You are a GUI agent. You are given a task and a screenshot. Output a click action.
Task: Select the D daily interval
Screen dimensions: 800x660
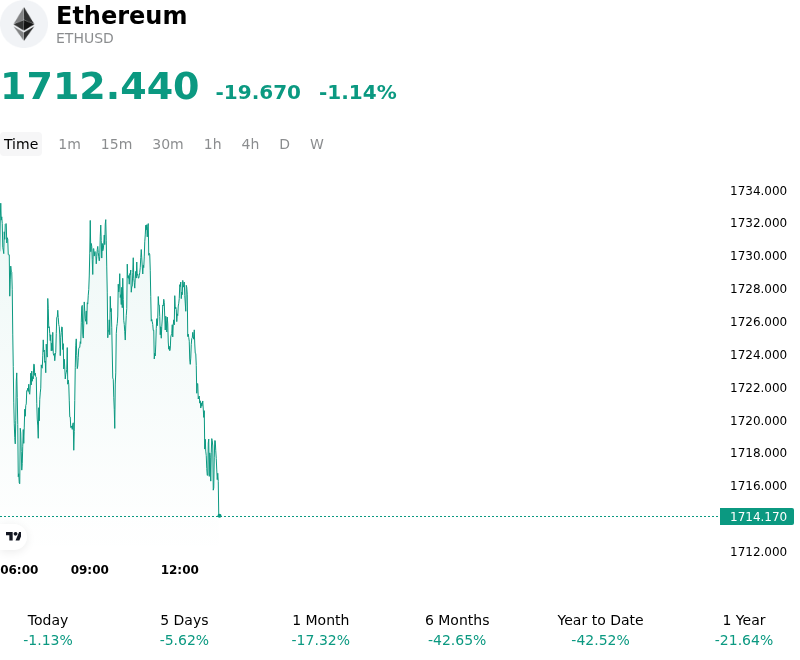pyautogui.click(x=285, y=144)
